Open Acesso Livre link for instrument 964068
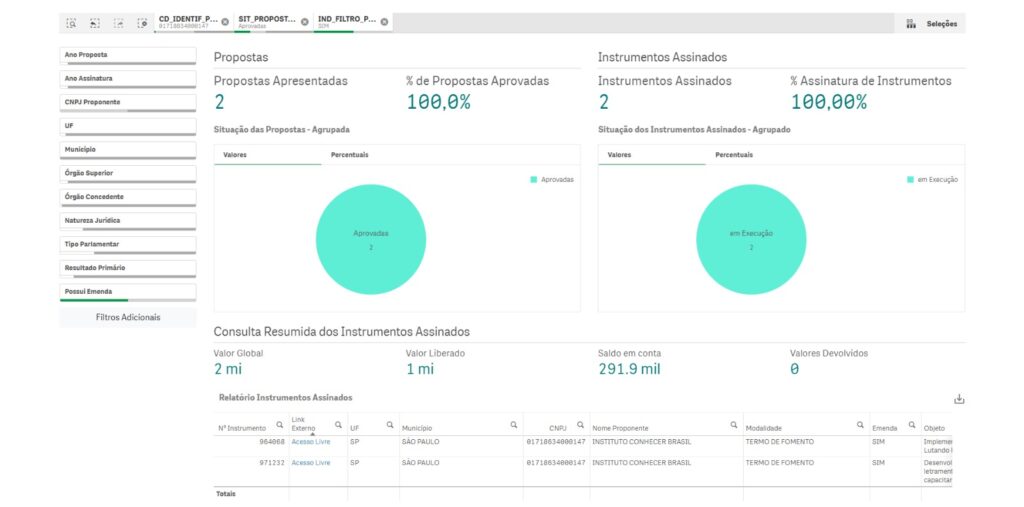The image size is (1024, 507). click(310, 441)
